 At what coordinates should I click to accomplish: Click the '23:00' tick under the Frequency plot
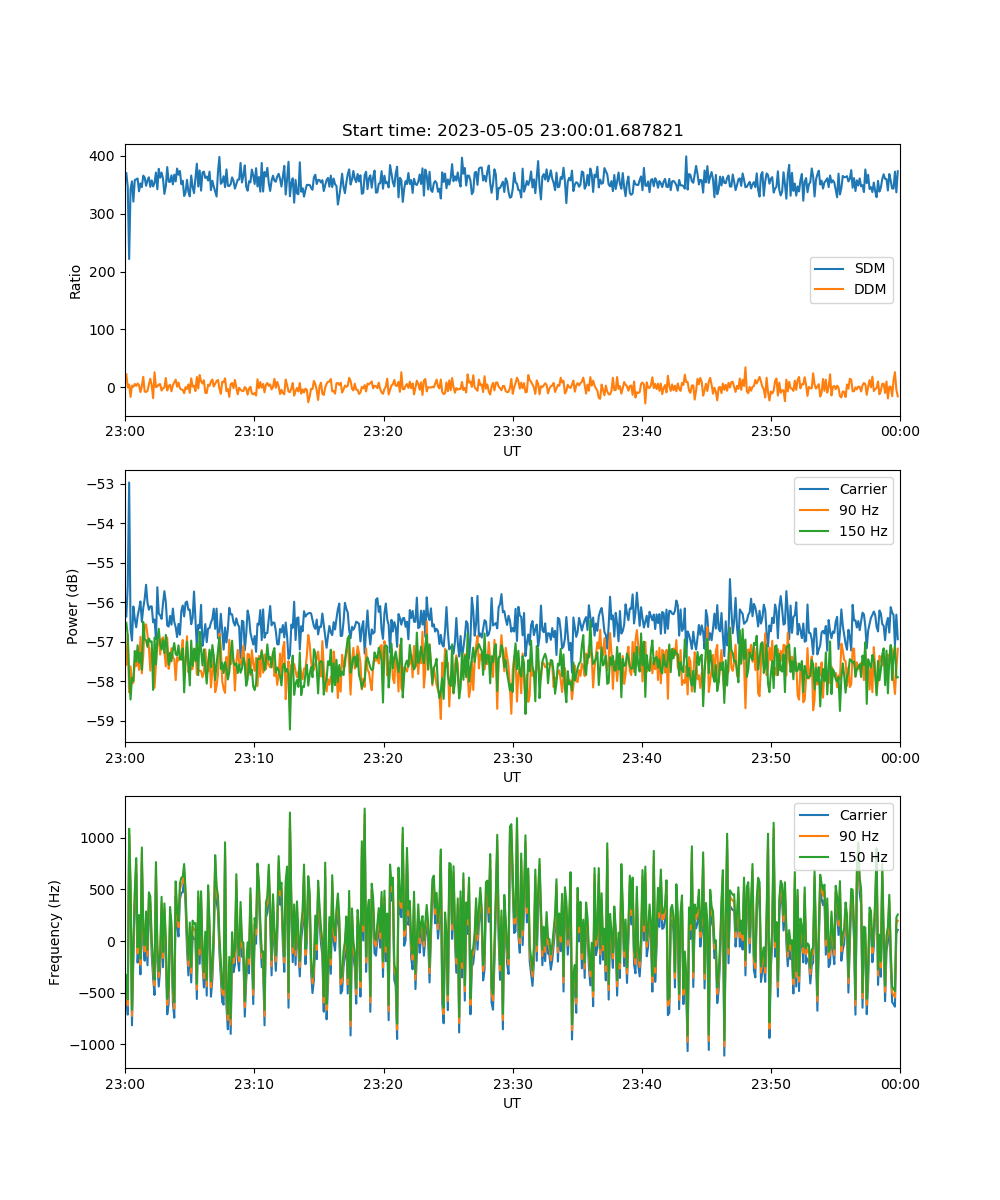[x=125, y=1083]
